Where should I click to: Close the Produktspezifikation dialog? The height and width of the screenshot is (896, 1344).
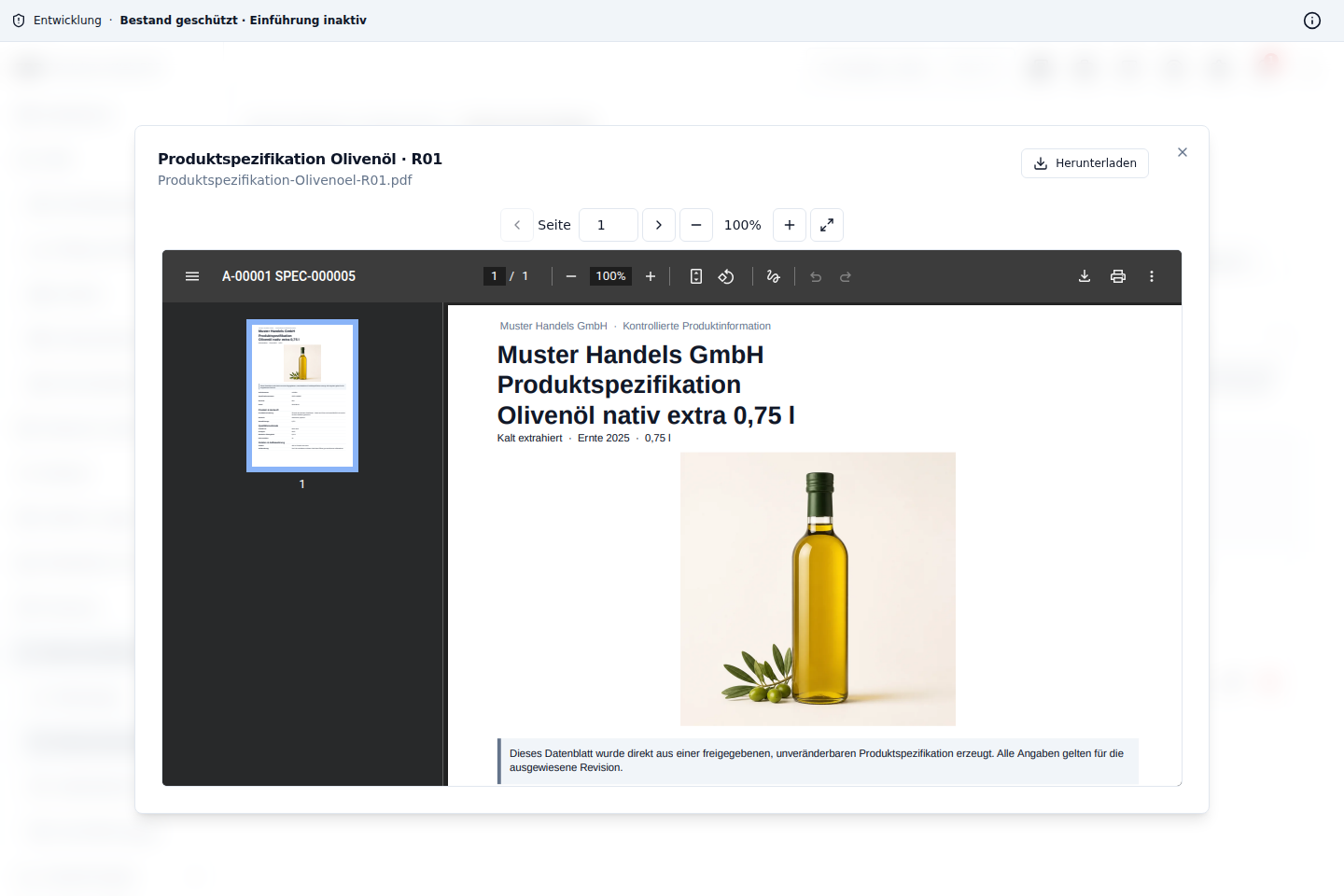1183,152
